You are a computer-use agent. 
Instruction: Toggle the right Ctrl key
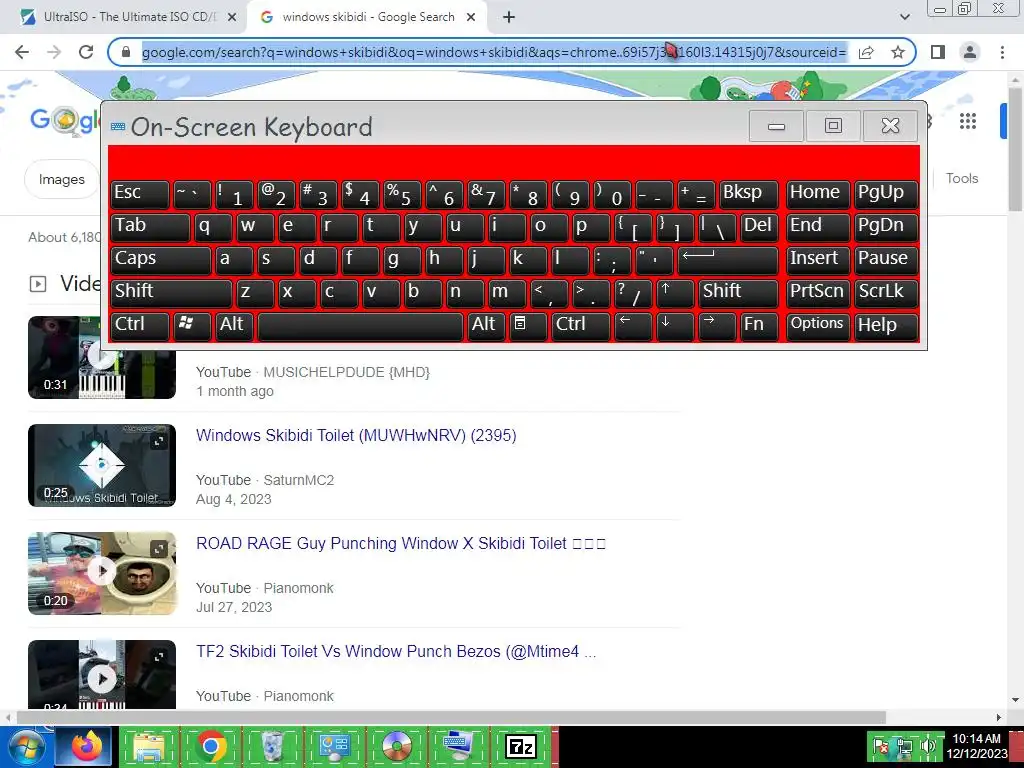[580, 325]
